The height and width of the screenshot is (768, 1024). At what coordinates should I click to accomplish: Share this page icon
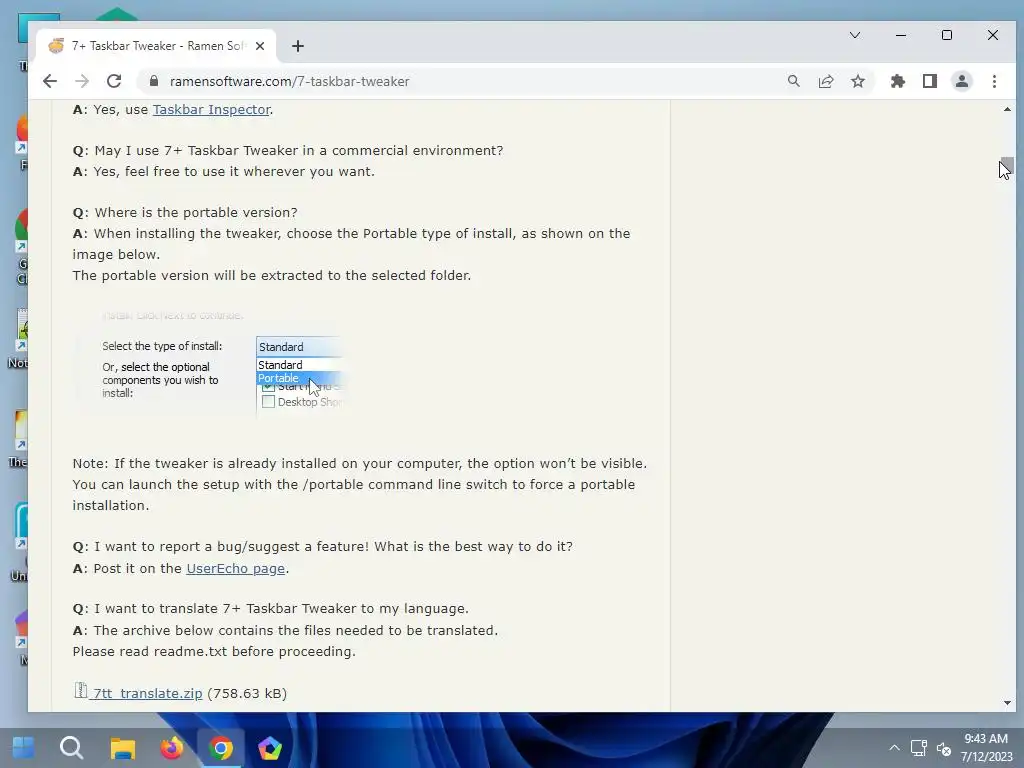825,81
